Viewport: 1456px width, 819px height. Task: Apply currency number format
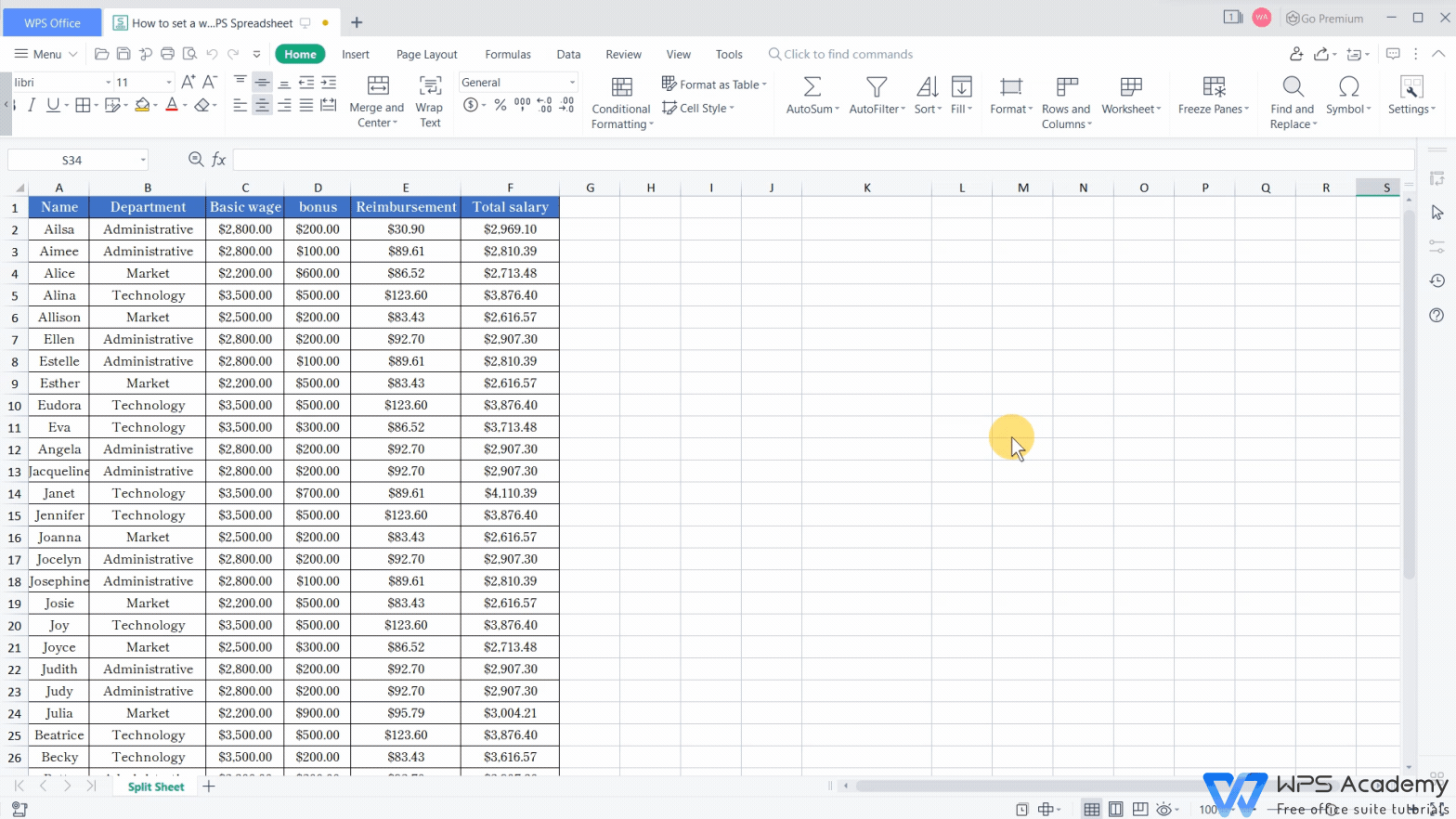tap(471, 105)
